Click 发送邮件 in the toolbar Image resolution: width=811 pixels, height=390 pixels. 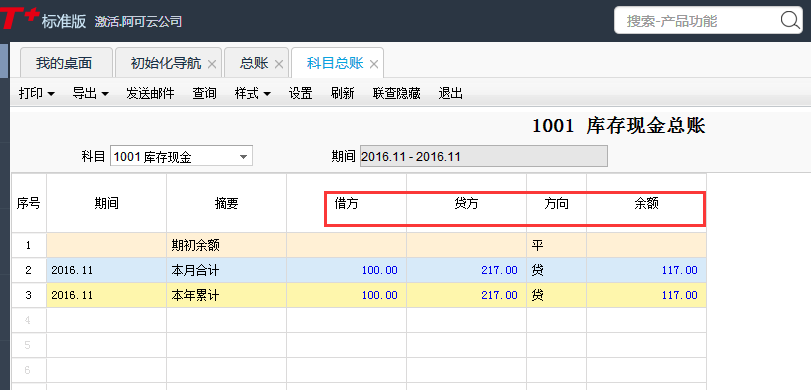click(x=150, y=94)
